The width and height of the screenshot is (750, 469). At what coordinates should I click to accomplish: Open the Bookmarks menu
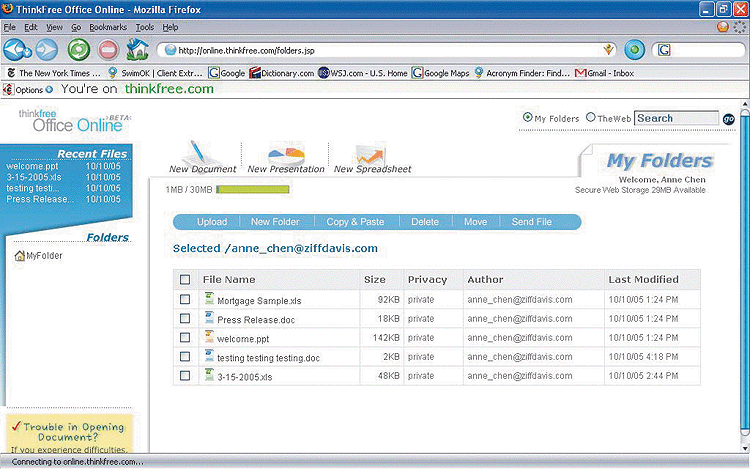point(108,27)
